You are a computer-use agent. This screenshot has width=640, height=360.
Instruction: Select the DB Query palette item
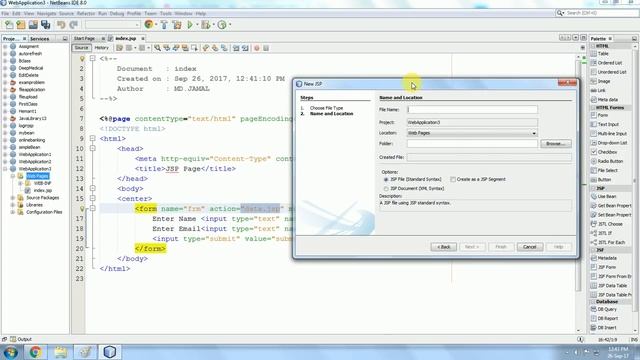click(x=604, y=309)
